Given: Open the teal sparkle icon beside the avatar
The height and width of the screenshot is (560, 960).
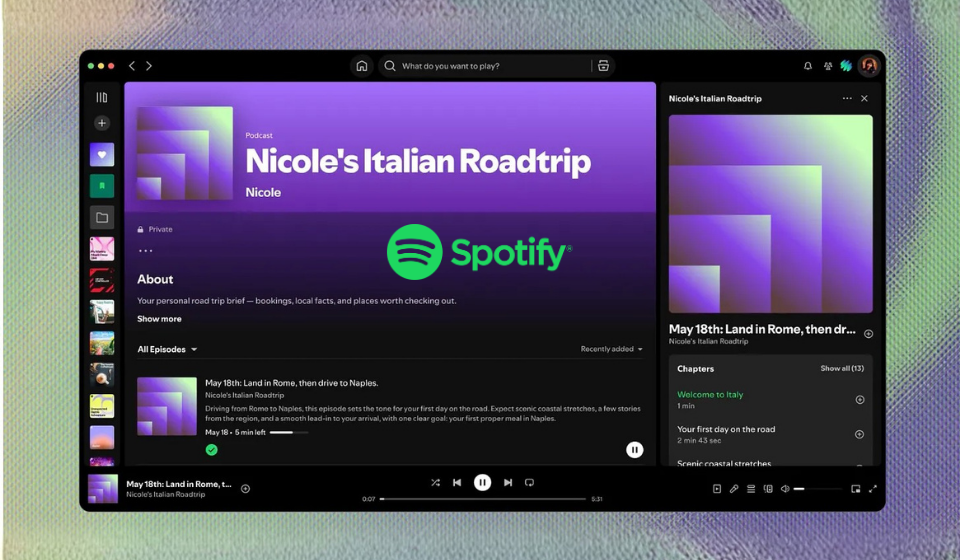Looking at the screenshot, I should tap(846, 65).
